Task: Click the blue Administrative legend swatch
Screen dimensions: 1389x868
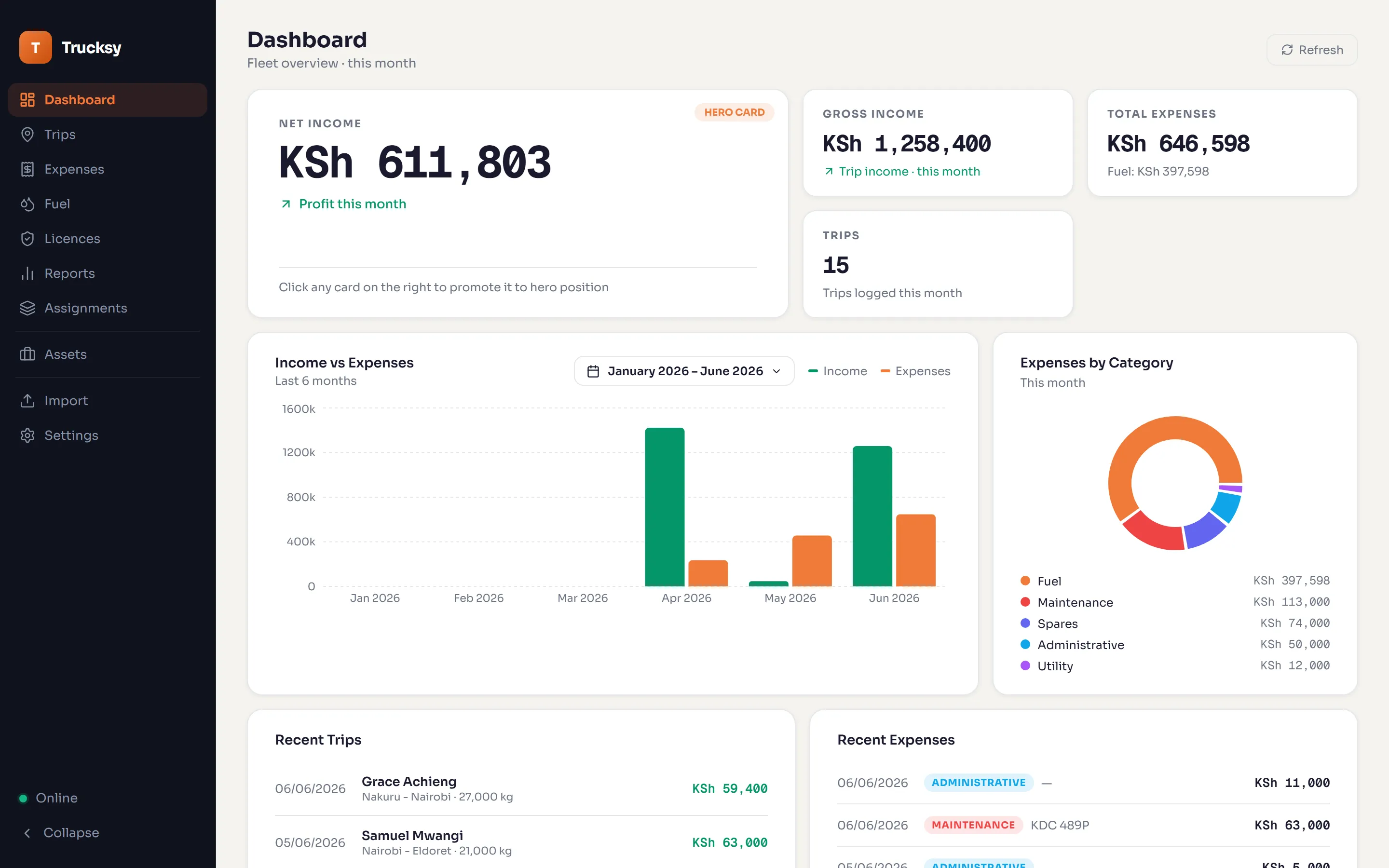Action: pyautogui.click(x=1025, y=645)
